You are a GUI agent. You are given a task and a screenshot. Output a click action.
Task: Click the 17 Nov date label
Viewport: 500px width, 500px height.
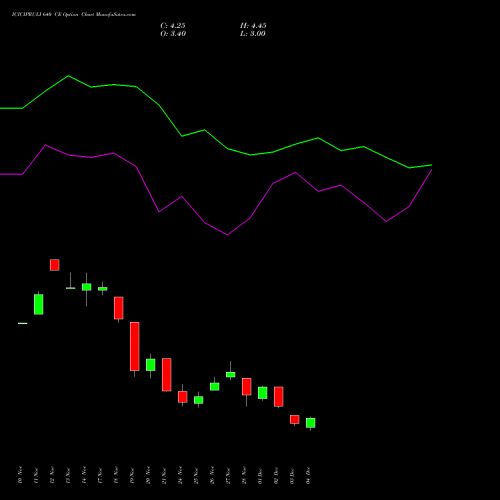pos(100,475)
